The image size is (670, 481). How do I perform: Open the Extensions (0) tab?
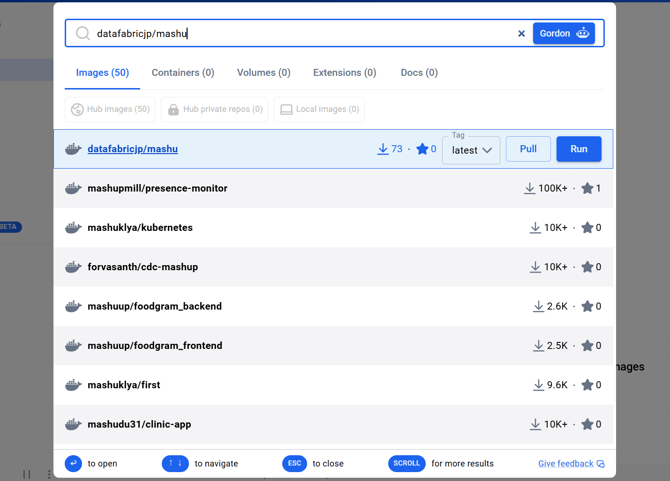(x=344, y=73)
